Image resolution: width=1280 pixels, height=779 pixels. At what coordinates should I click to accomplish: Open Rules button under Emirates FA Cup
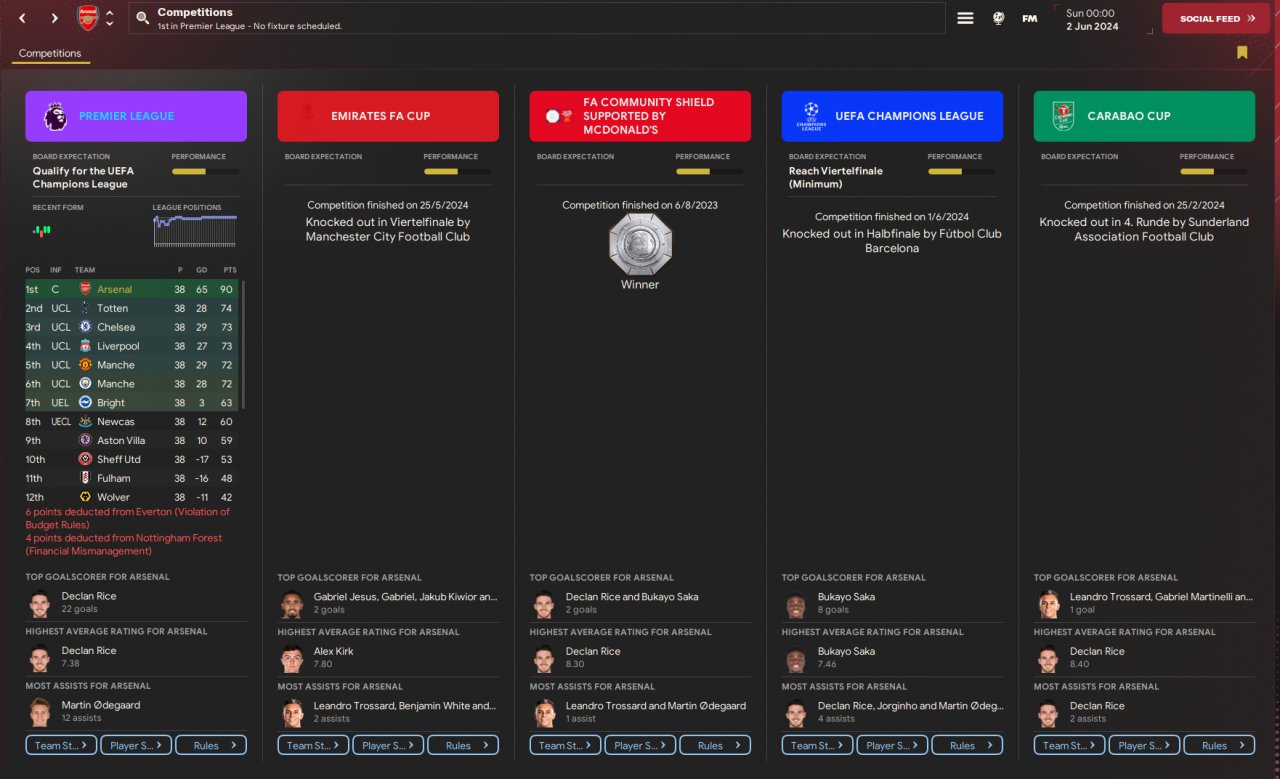pyautogui.click(x=463, y=745)
